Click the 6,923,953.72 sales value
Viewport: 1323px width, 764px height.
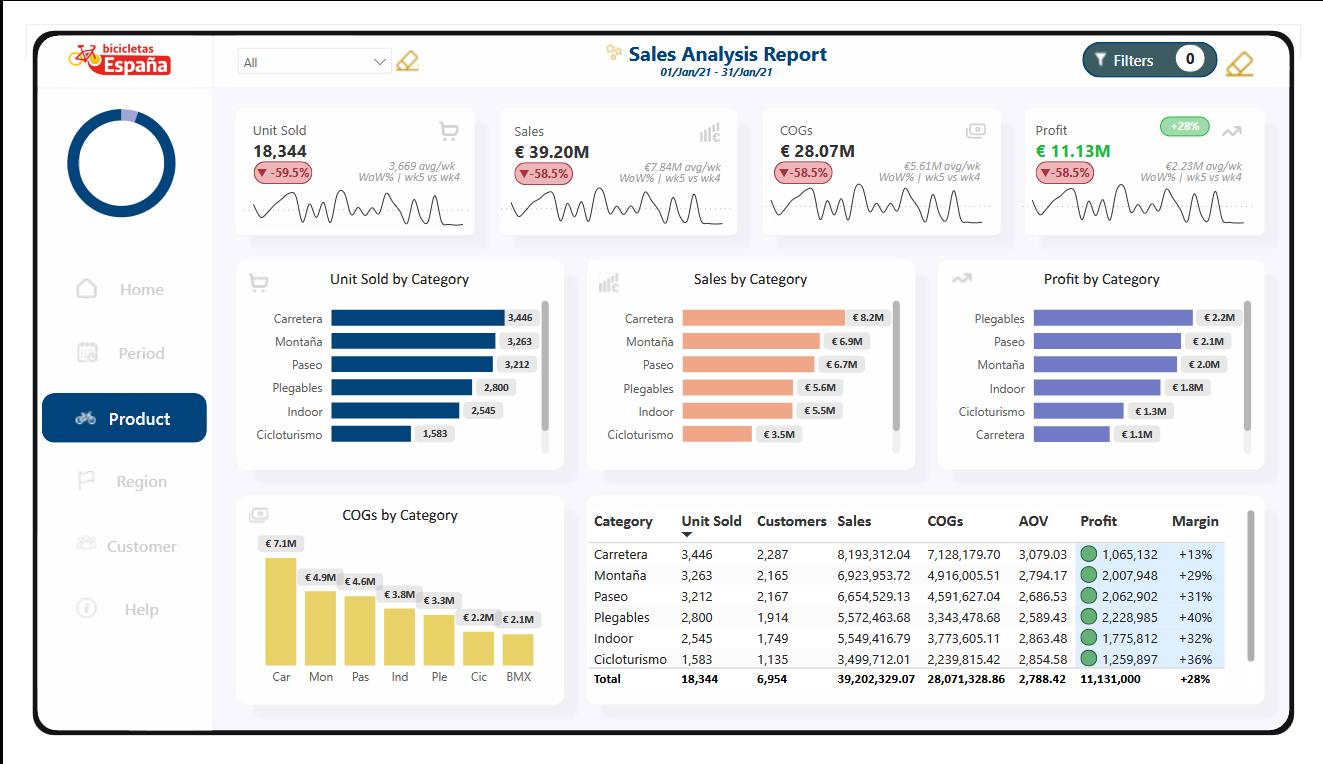coord(874,575)
